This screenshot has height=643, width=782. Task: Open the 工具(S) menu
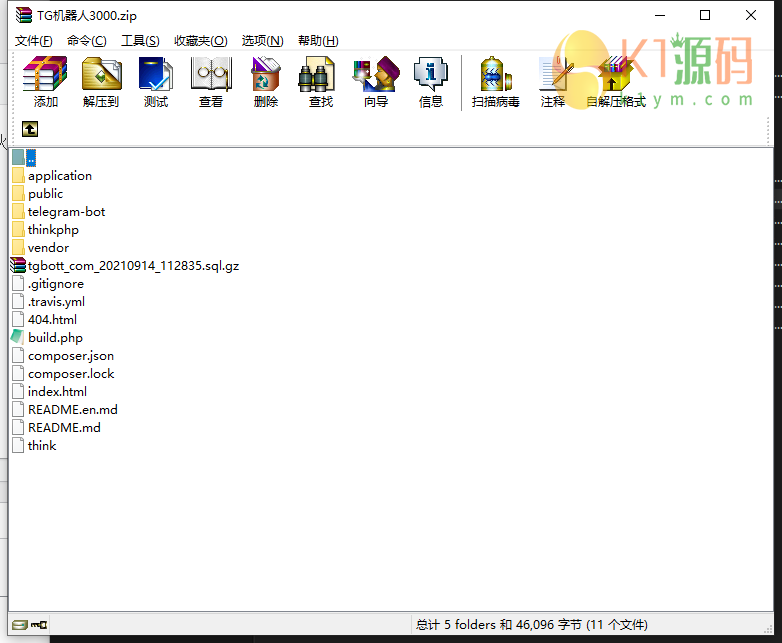coord(140,40)
